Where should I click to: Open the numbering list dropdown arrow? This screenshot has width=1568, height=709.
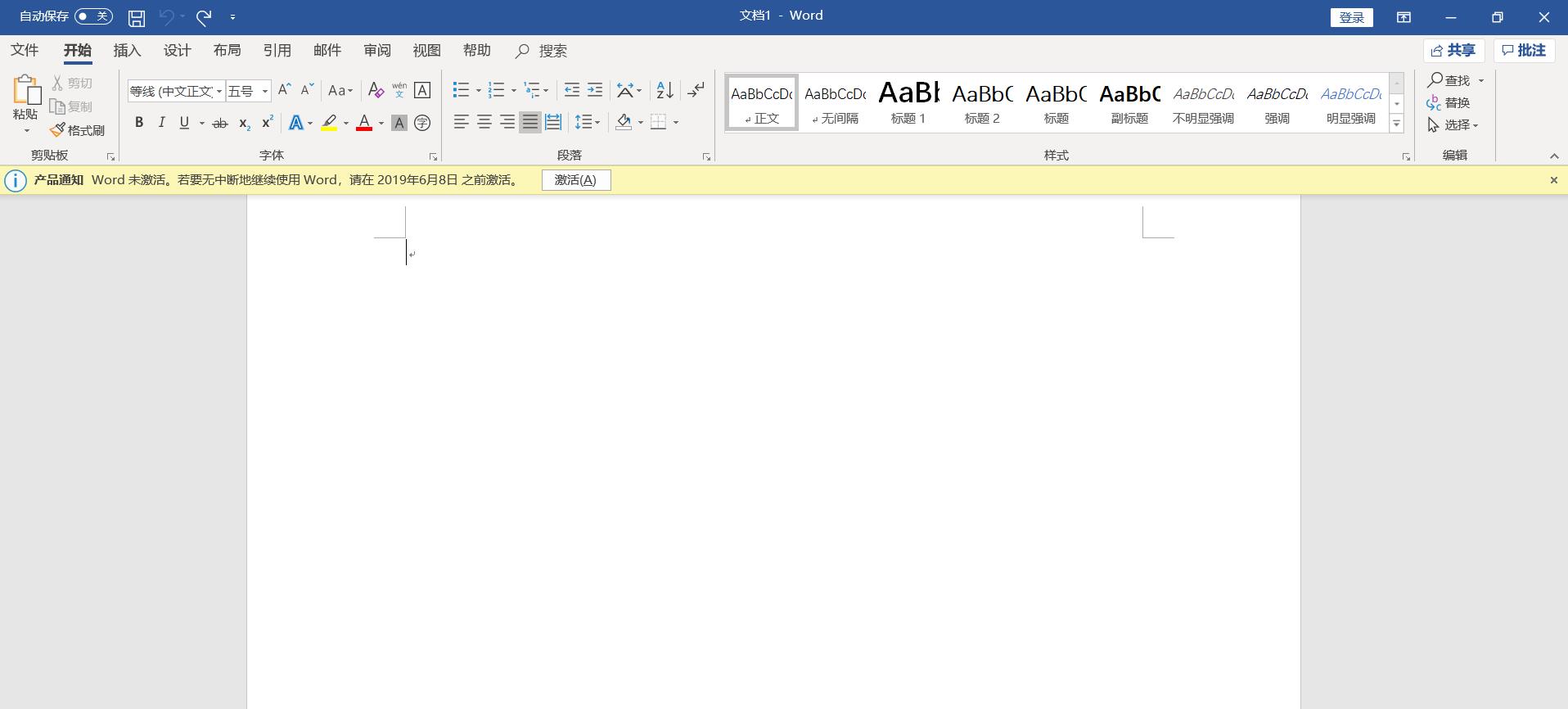(514, 90)
